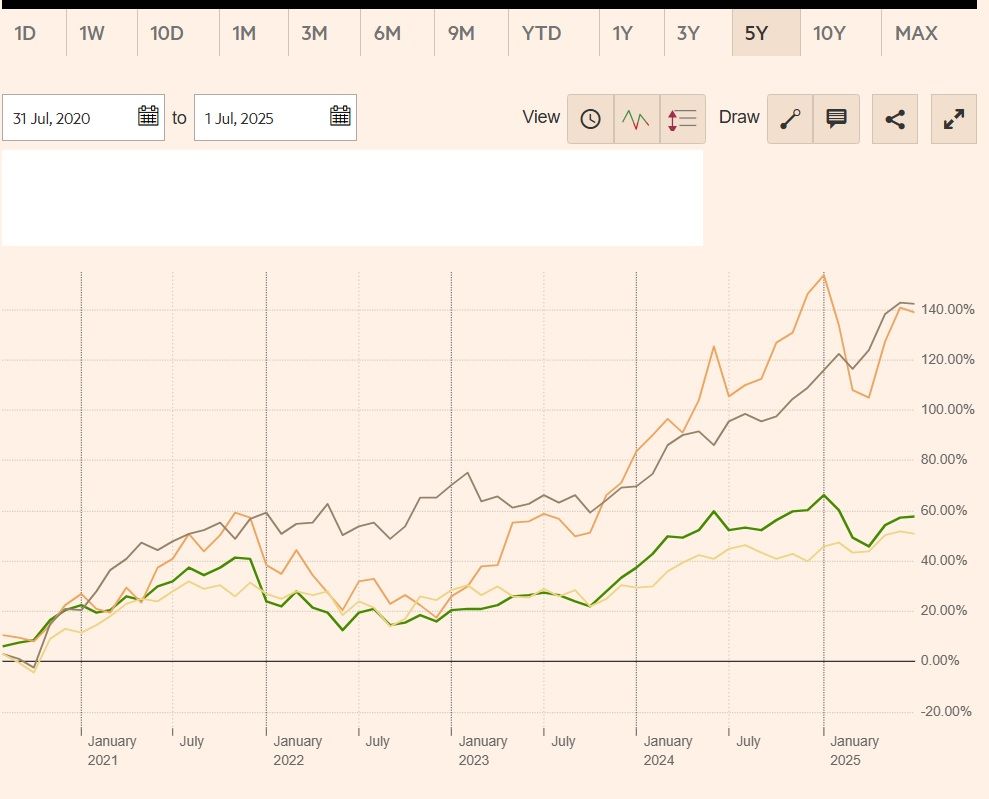
Task: Click the share chart icon
Action: 895,119
